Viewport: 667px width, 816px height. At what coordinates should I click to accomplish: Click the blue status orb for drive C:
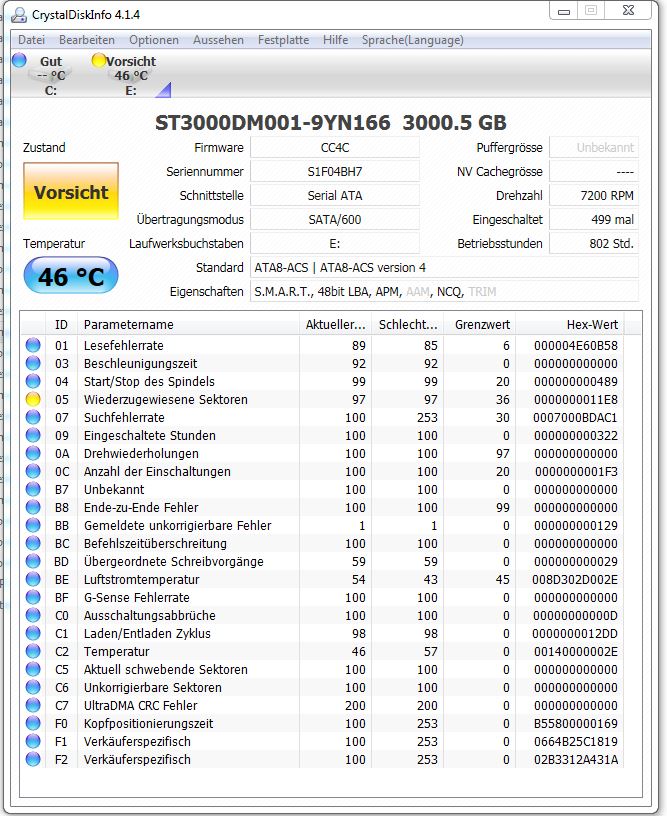[19, 60]
